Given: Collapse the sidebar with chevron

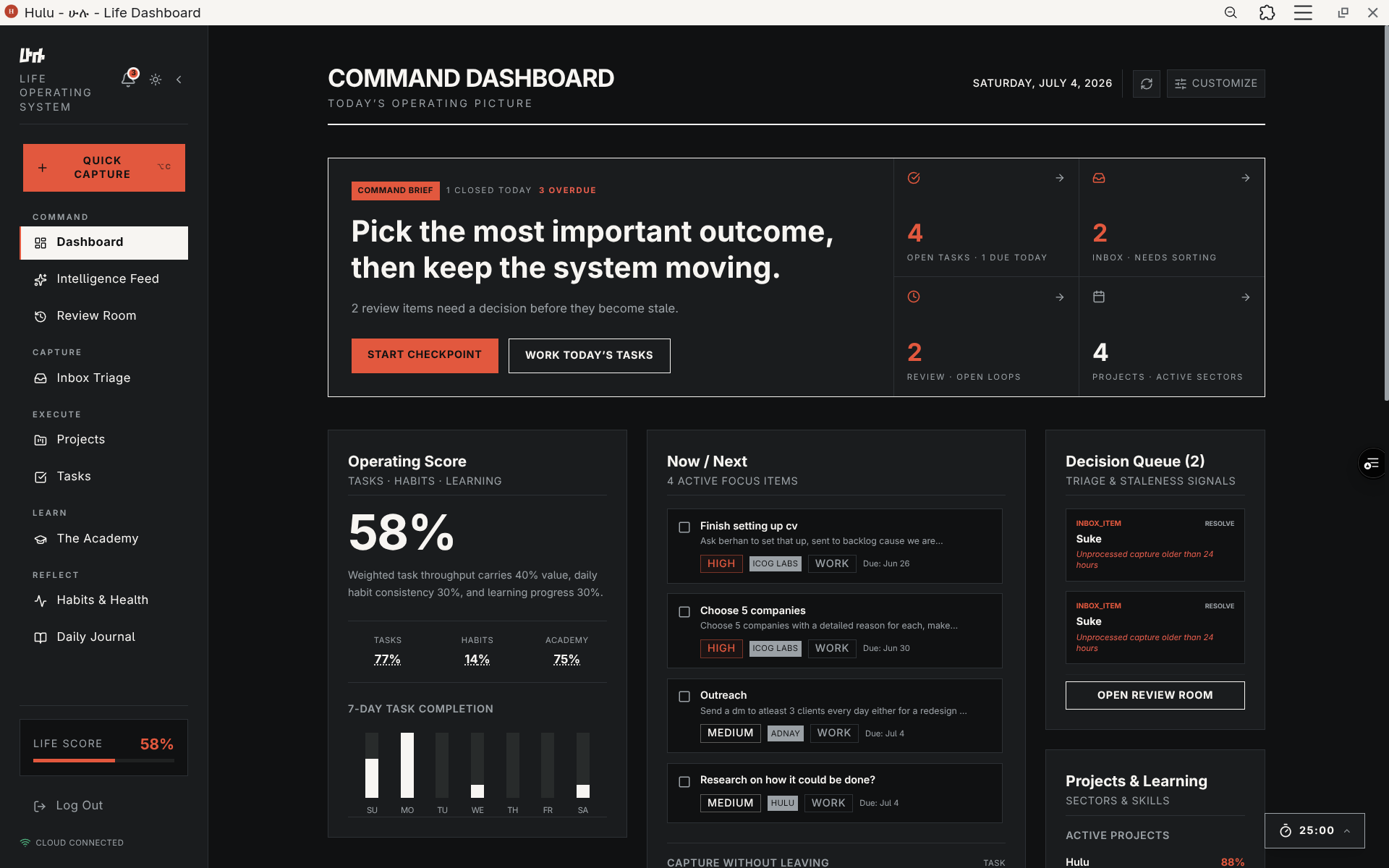Looking at the screenshot, I should [x=179, y=80].
